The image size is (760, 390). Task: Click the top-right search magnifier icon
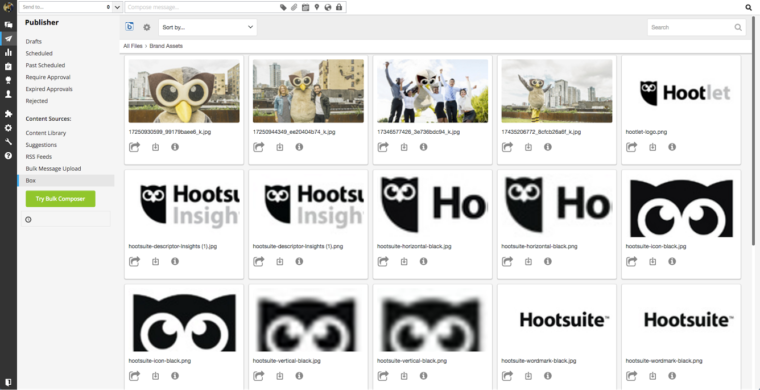click(749, 7)
